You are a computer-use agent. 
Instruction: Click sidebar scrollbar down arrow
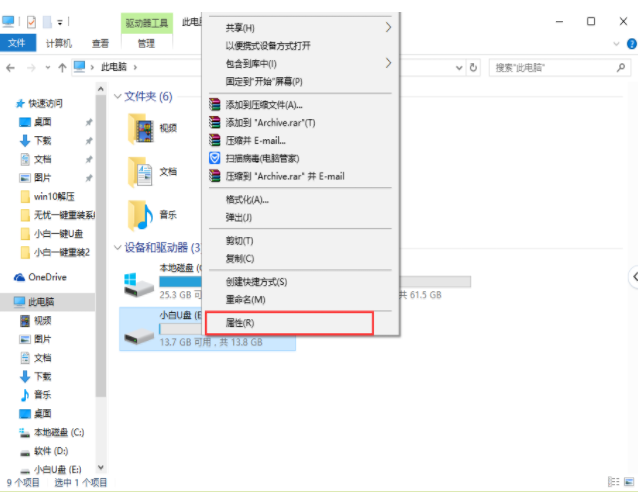coord(101,468)
